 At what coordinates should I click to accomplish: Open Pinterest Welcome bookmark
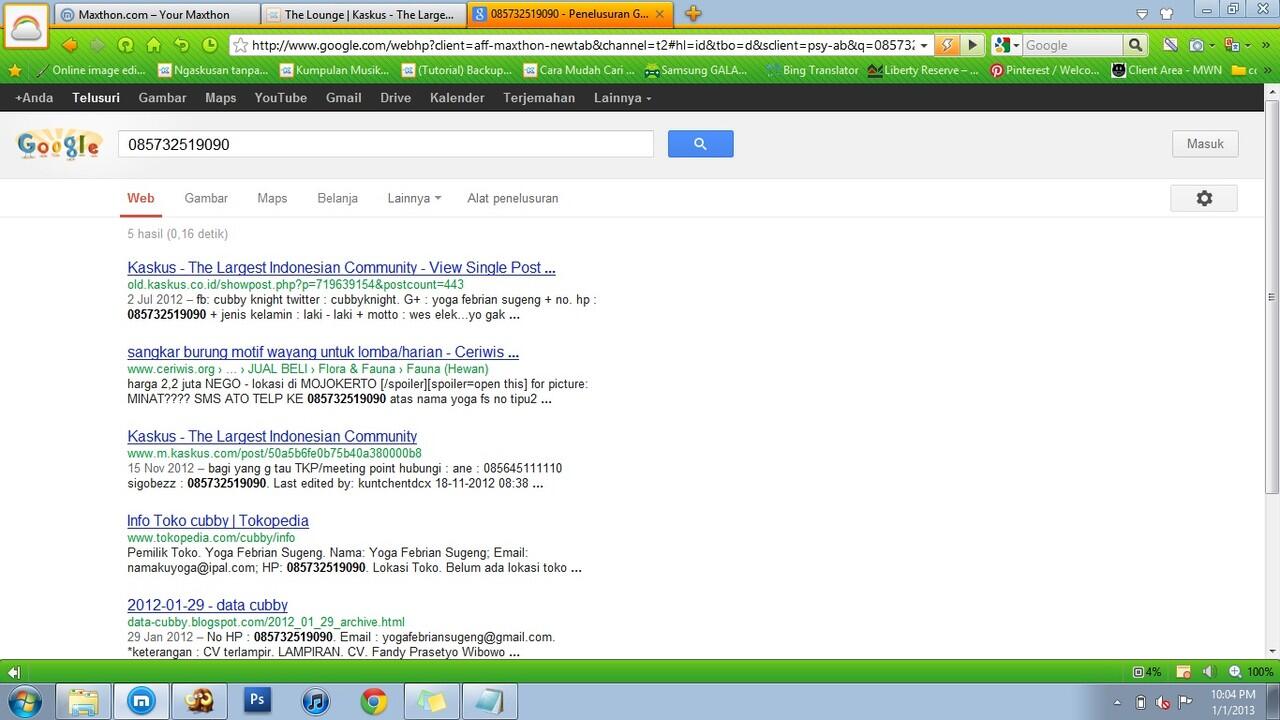[x=1044, y=70]
